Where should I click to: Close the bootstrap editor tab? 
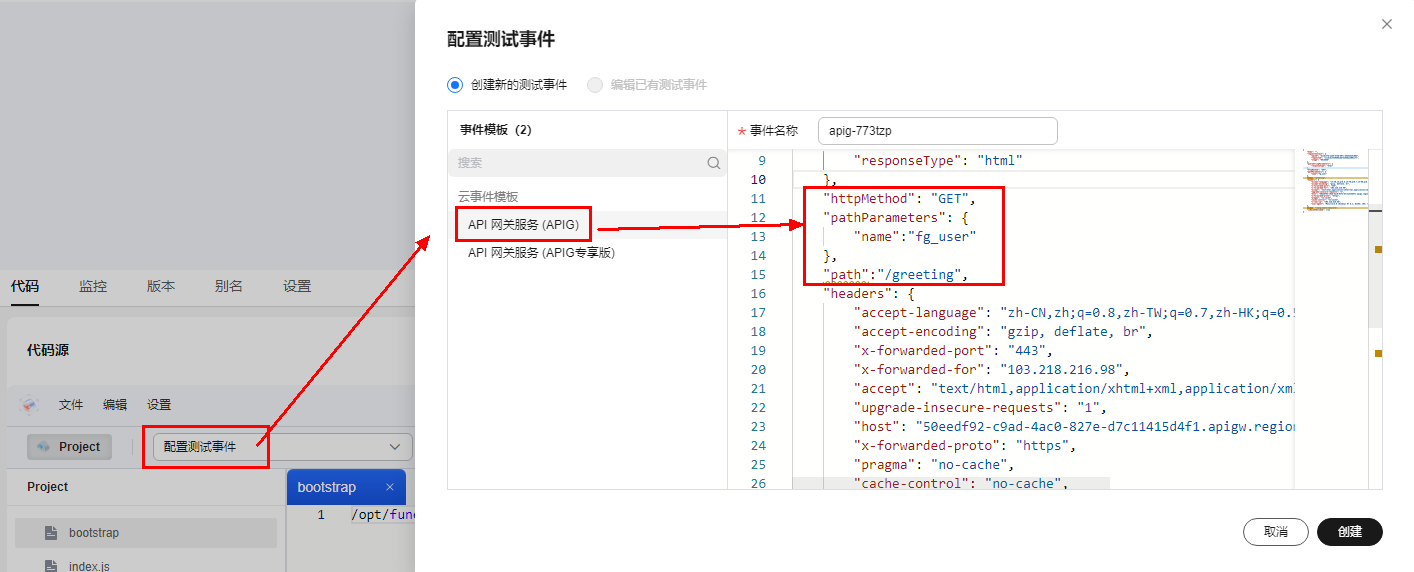click(390, 487)
